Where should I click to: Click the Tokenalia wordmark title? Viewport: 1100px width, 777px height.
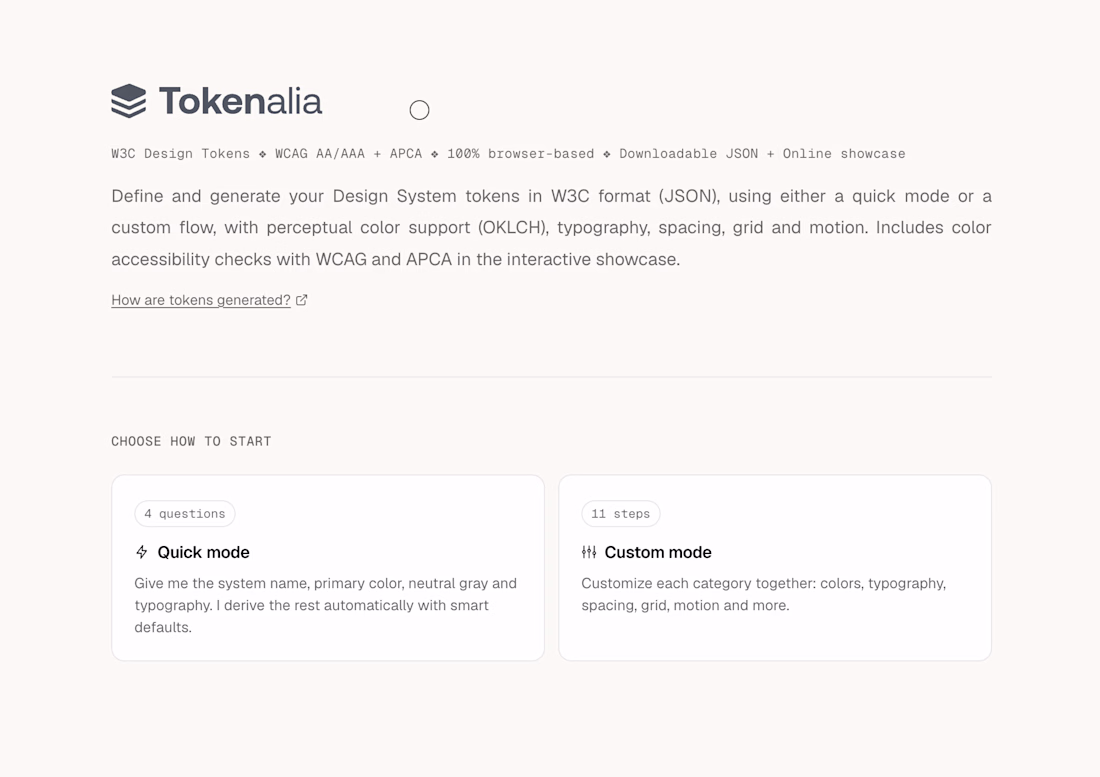point(241,101)
